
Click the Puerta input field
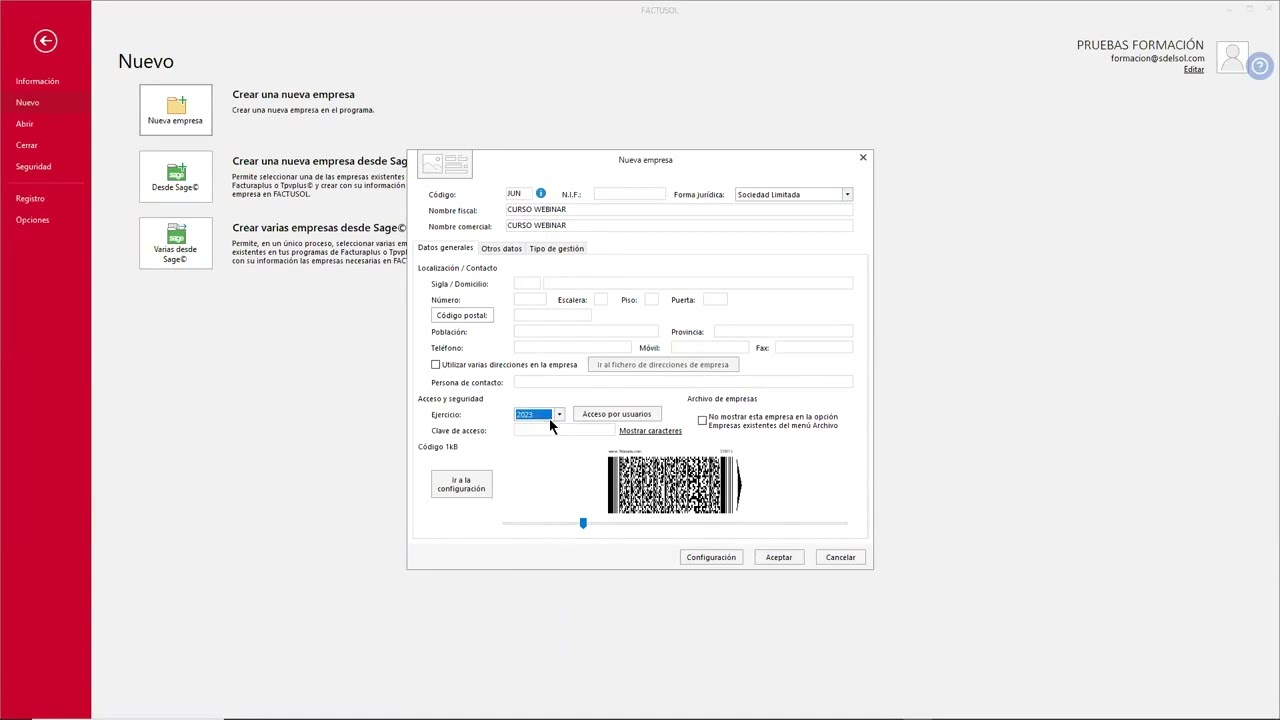(715, 300)
